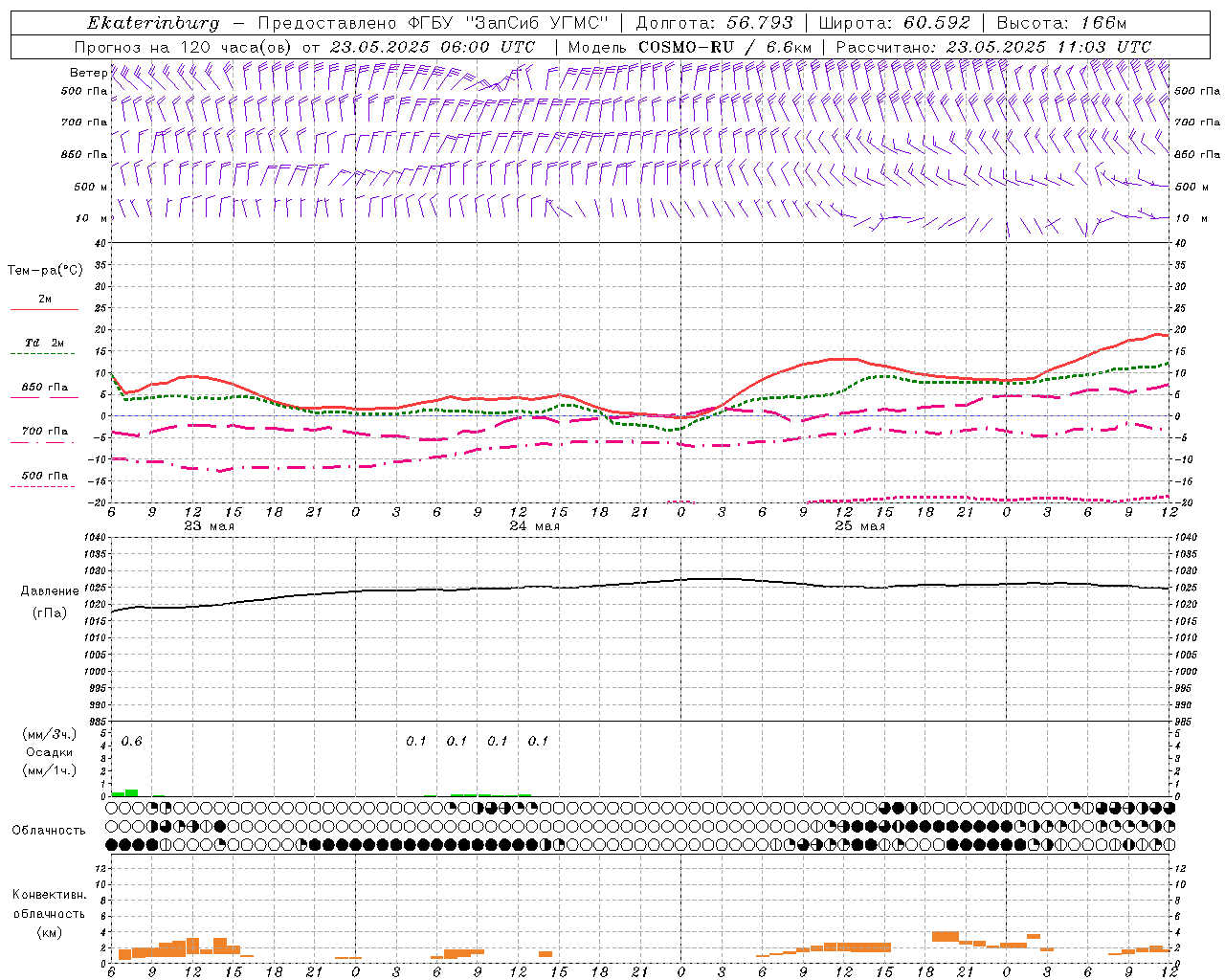This screenshot has height=980, width=1225.
Task: Select the Модель COSMO-RU / 6.6км label
Action: tap(690, 47)
